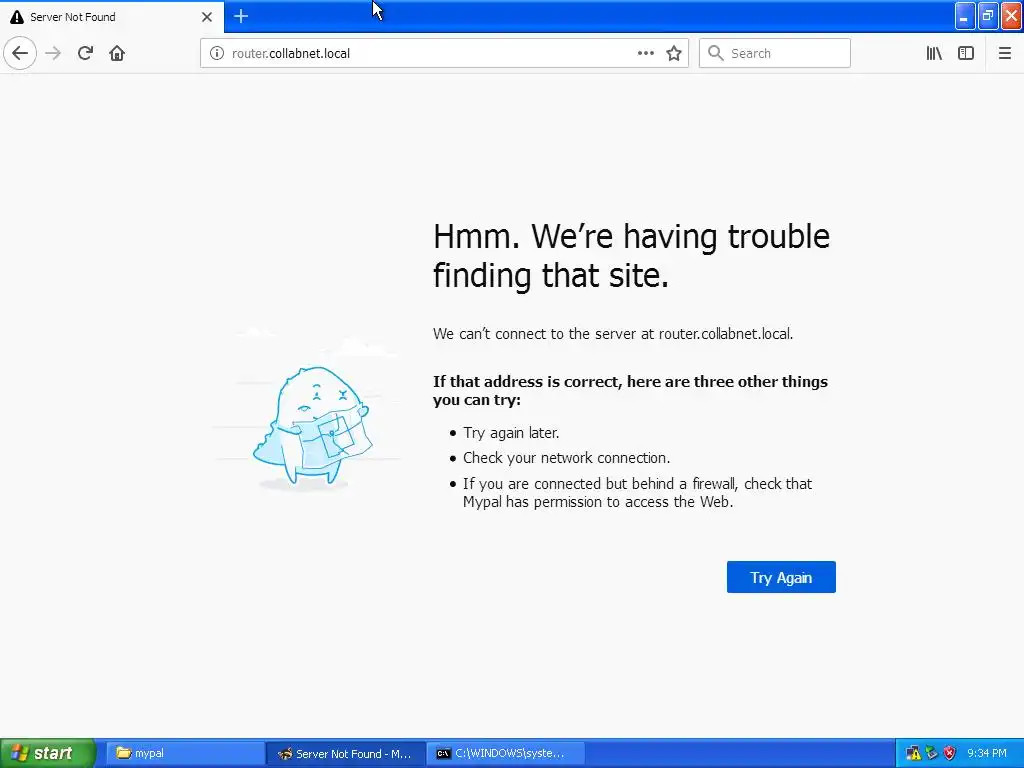Click the "Try again later." bullet text
Screen dimensions: 1024x768
(511, 432)
